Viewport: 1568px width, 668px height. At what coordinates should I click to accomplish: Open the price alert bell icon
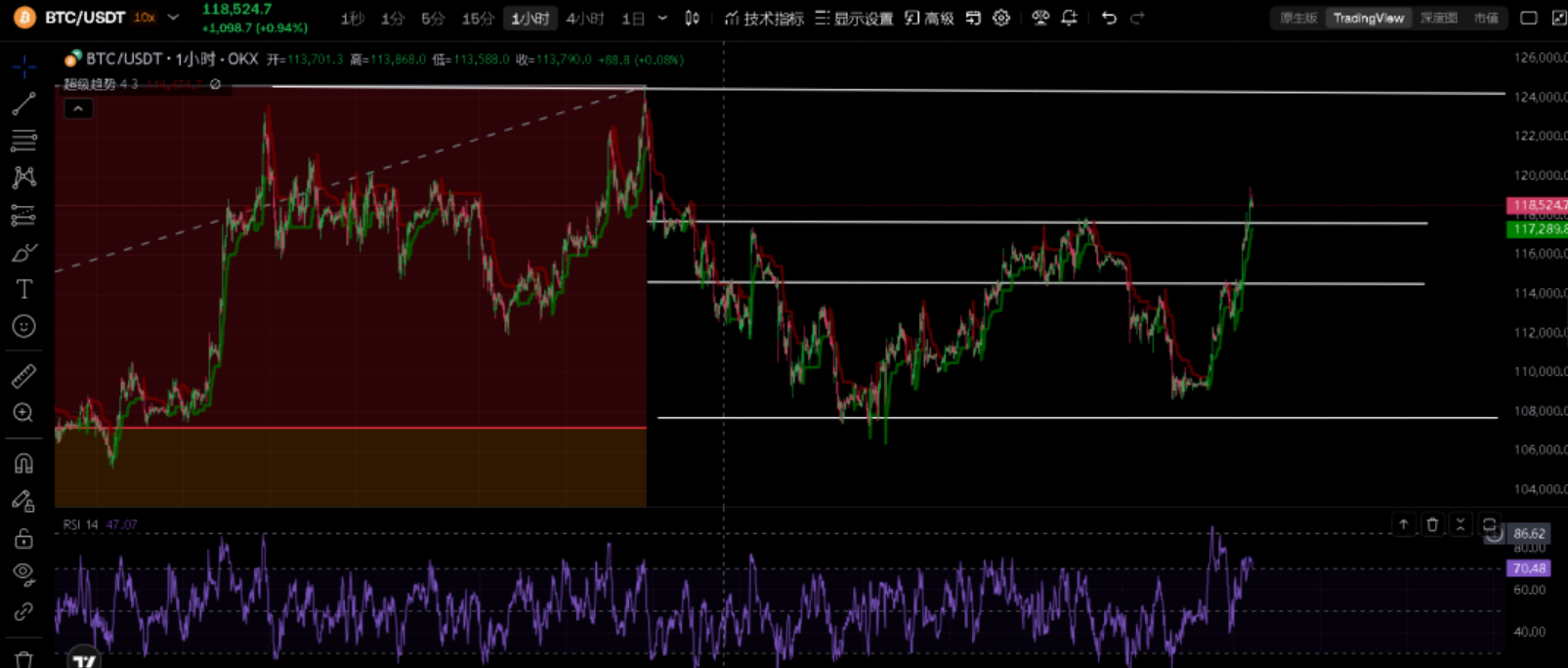1069,18
